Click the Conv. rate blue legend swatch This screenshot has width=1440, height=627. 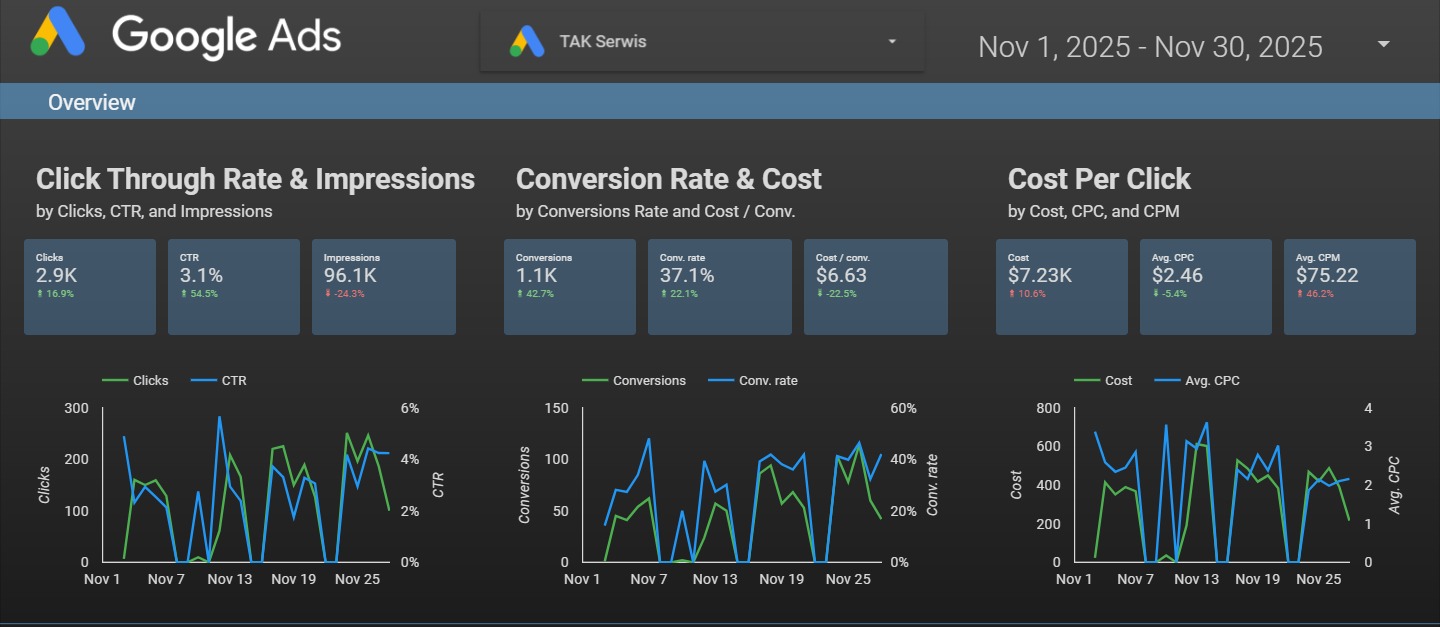tap(721, 381)
